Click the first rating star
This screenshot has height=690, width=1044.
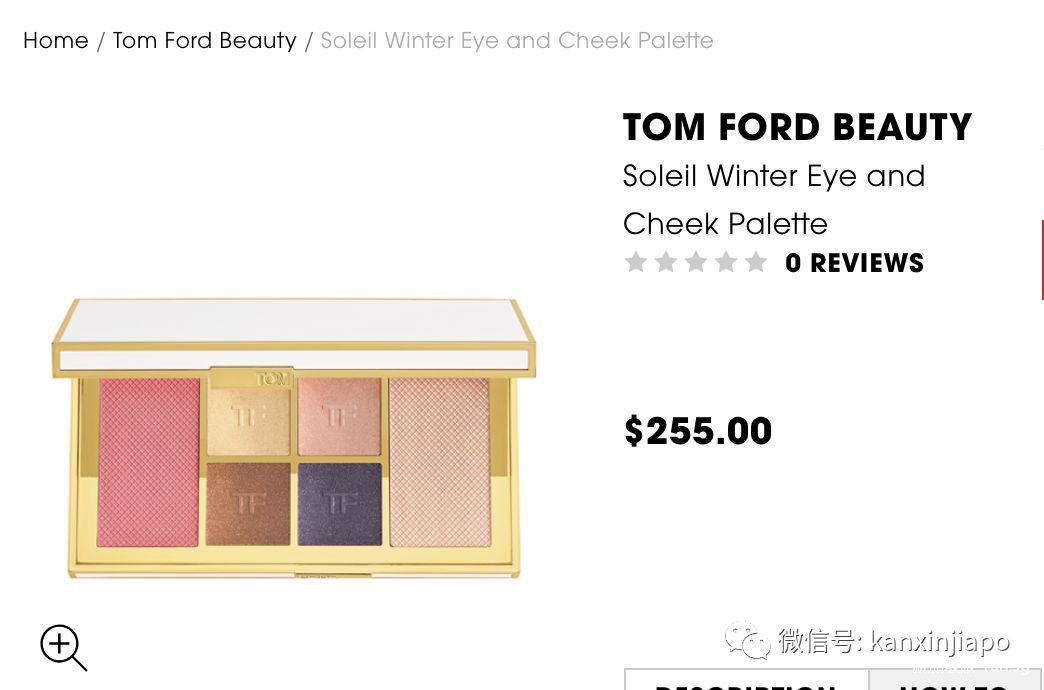pos(636,262)
